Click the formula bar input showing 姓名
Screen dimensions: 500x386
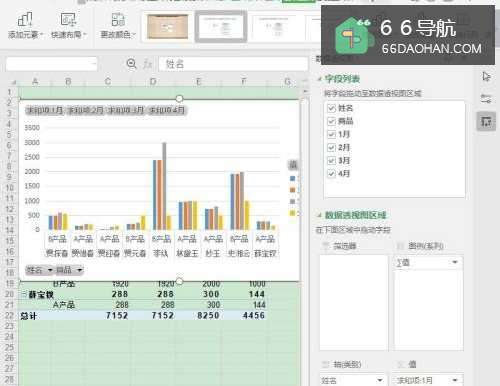point(233,64)
